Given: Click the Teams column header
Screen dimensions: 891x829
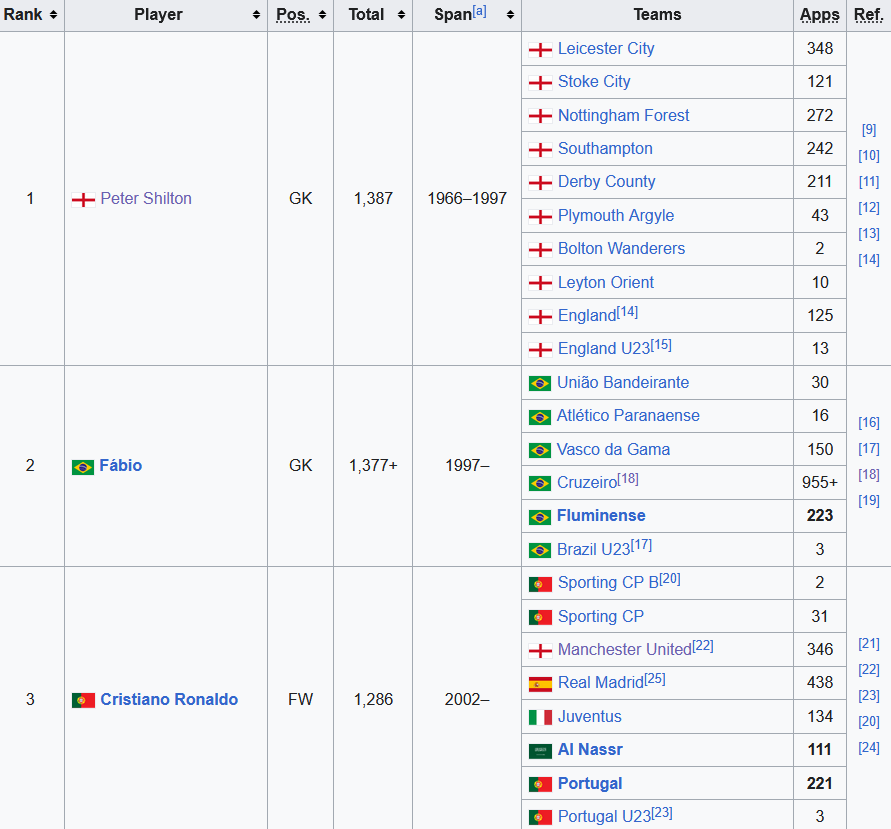Looking at the screenshot, I should pos(657,15).
